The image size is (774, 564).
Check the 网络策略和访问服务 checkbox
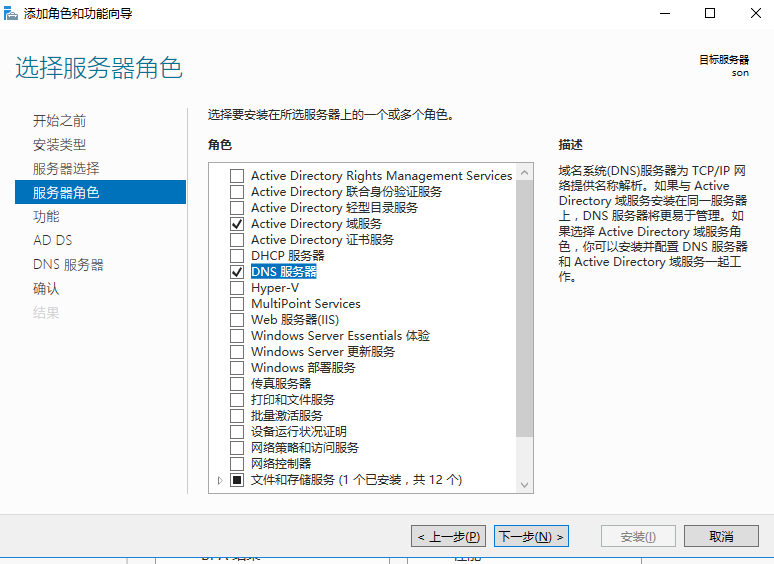(237, 448)
